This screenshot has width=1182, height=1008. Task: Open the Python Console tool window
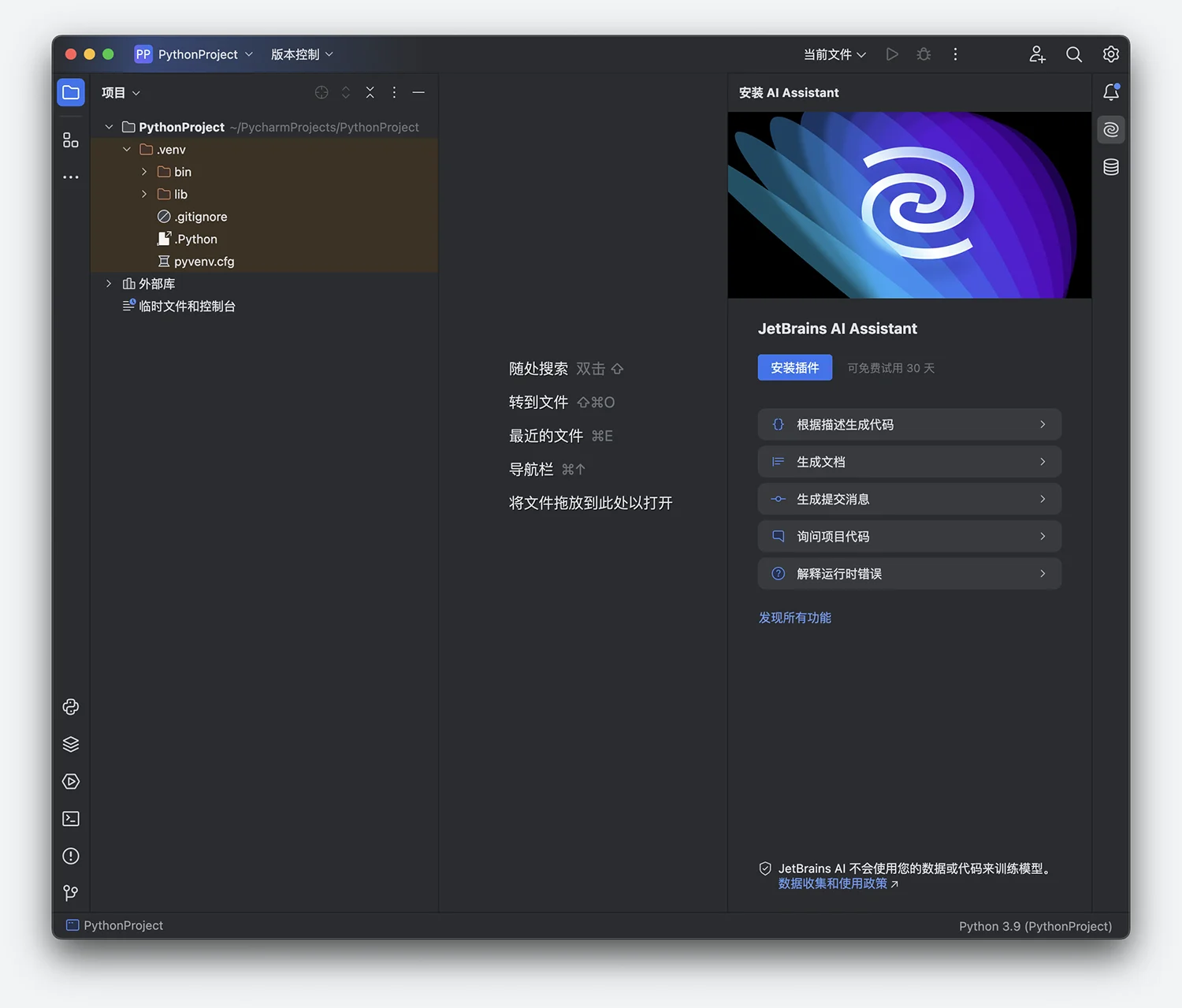[x=71, y=707]
